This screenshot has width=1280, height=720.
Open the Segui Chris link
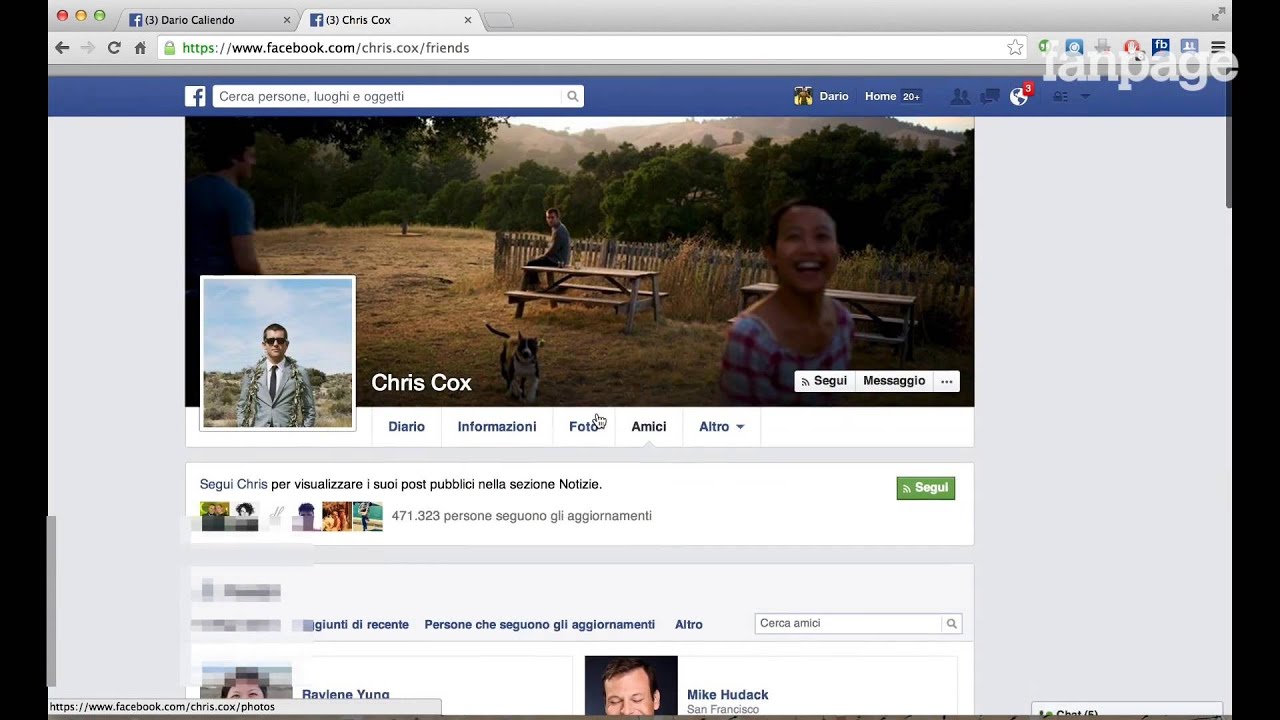[x=234, y=484]
